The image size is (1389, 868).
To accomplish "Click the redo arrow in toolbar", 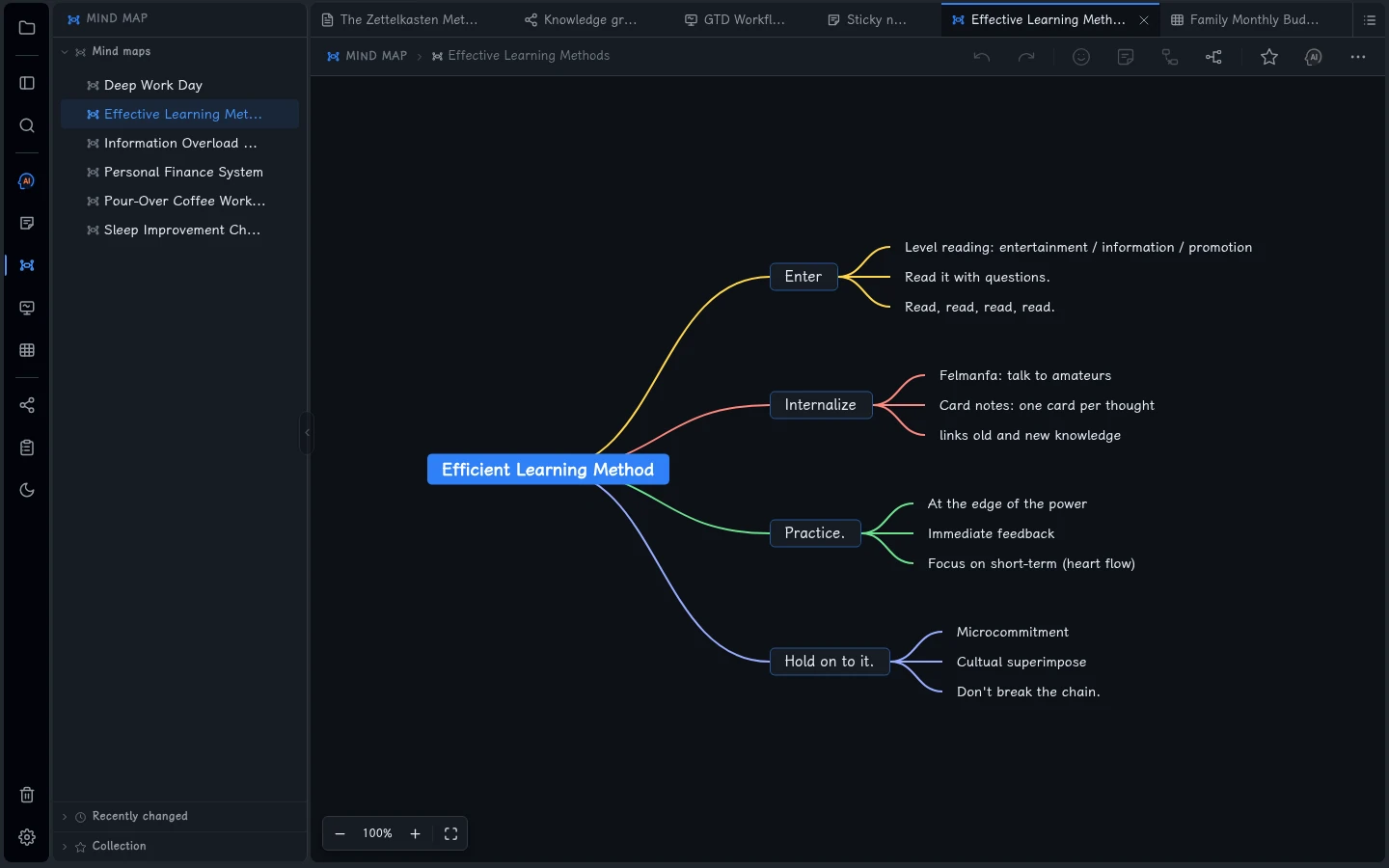I will click(x=1026, y=57).
